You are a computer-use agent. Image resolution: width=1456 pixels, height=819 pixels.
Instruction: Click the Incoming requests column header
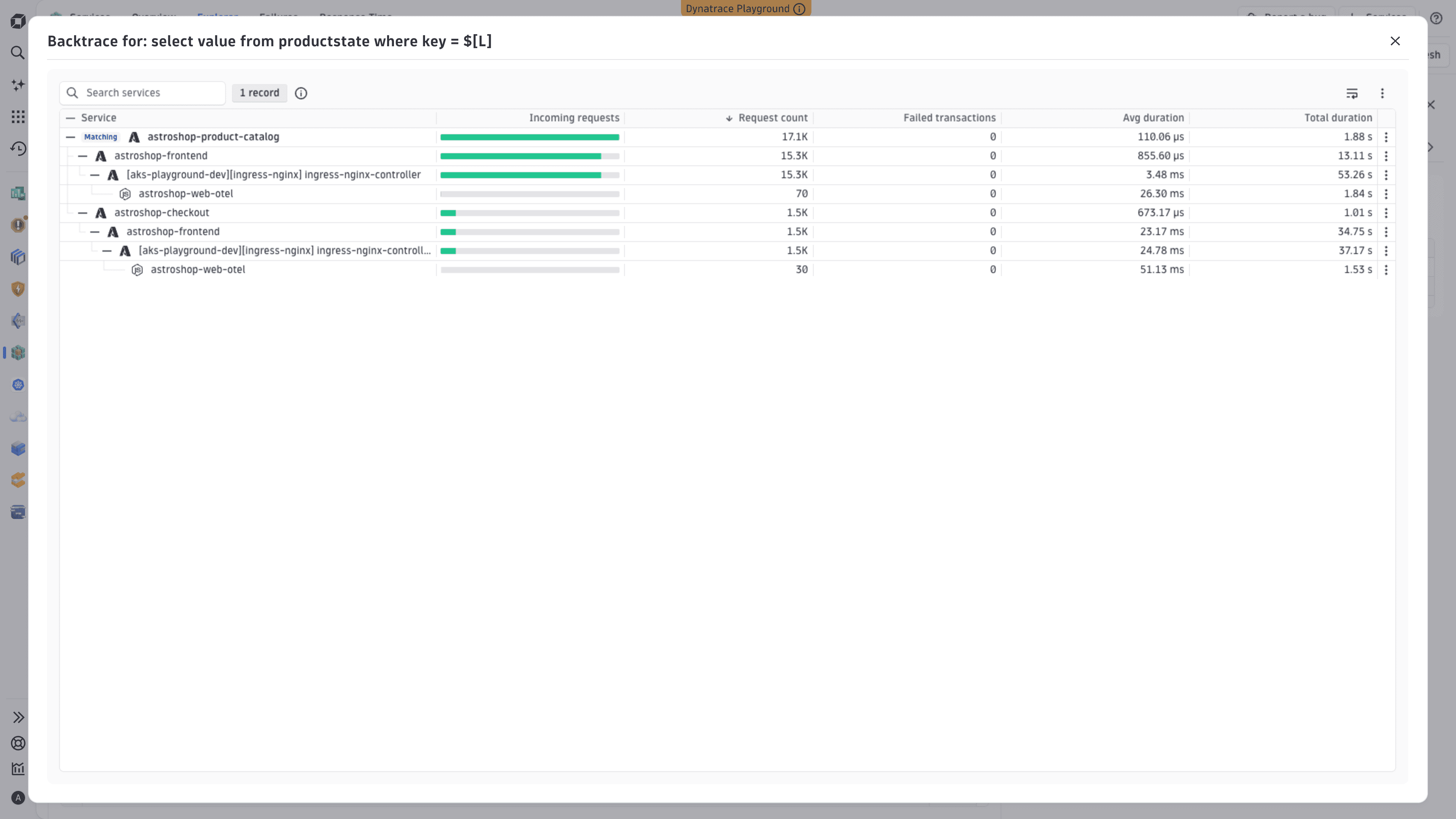click(574, 118)
